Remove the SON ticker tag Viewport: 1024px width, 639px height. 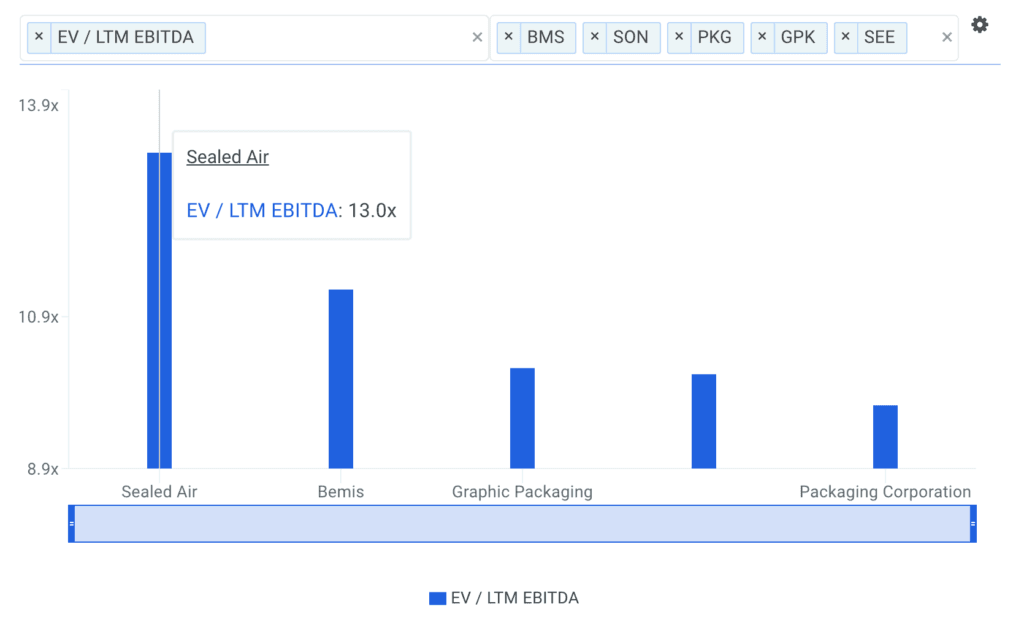click(594, 38)
